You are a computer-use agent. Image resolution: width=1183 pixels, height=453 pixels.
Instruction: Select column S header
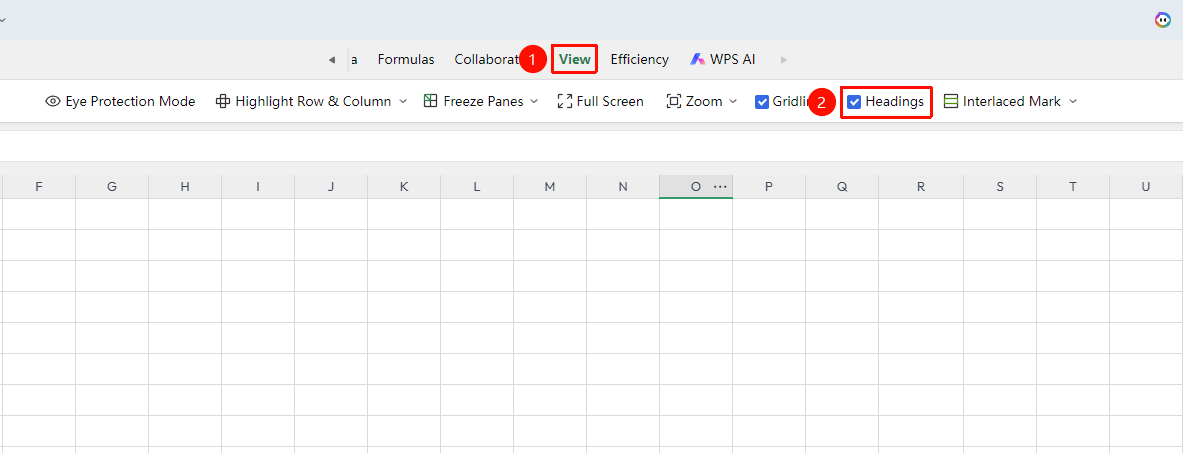1000,186
